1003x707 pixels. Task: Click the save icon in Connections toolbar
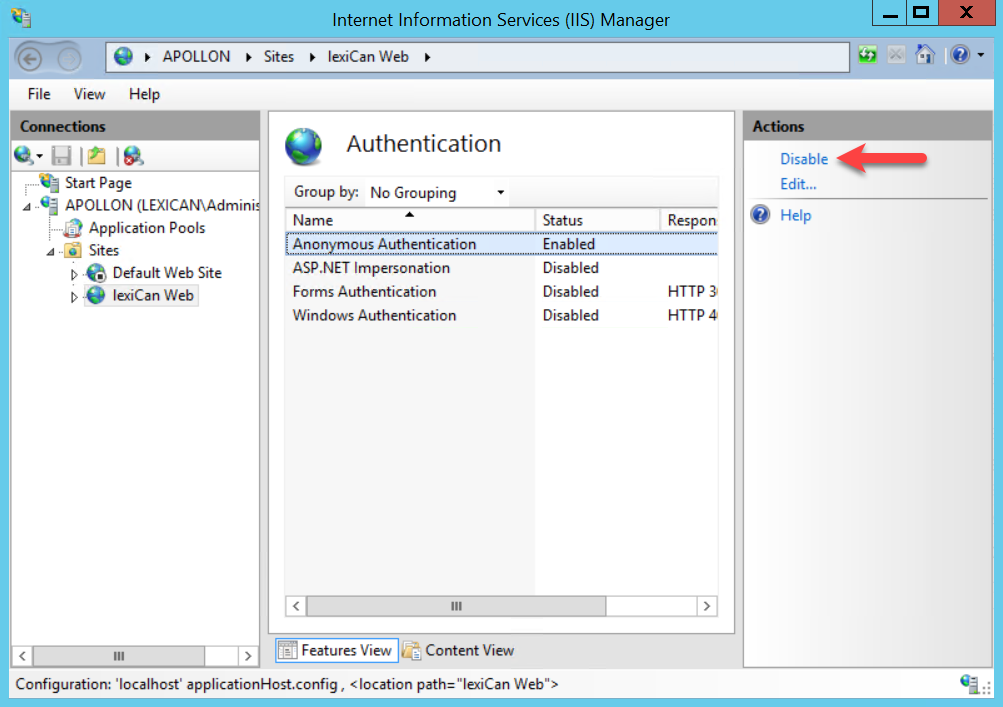(62, 155)
